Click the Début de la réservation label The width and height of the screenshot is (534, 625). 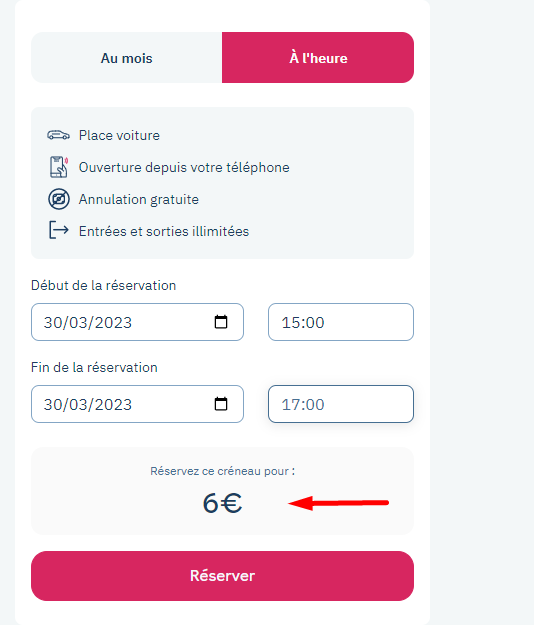tap(104, 285)
